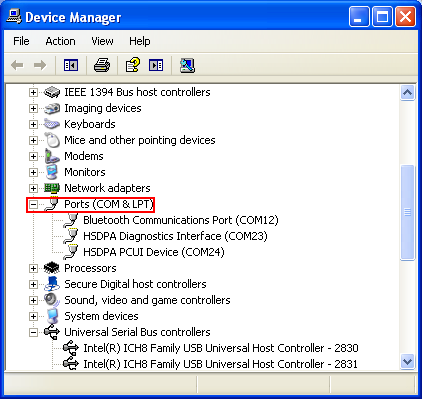422x399 pixels.
Task: Maximize the Device Manager window
Action: click(382, 16)
